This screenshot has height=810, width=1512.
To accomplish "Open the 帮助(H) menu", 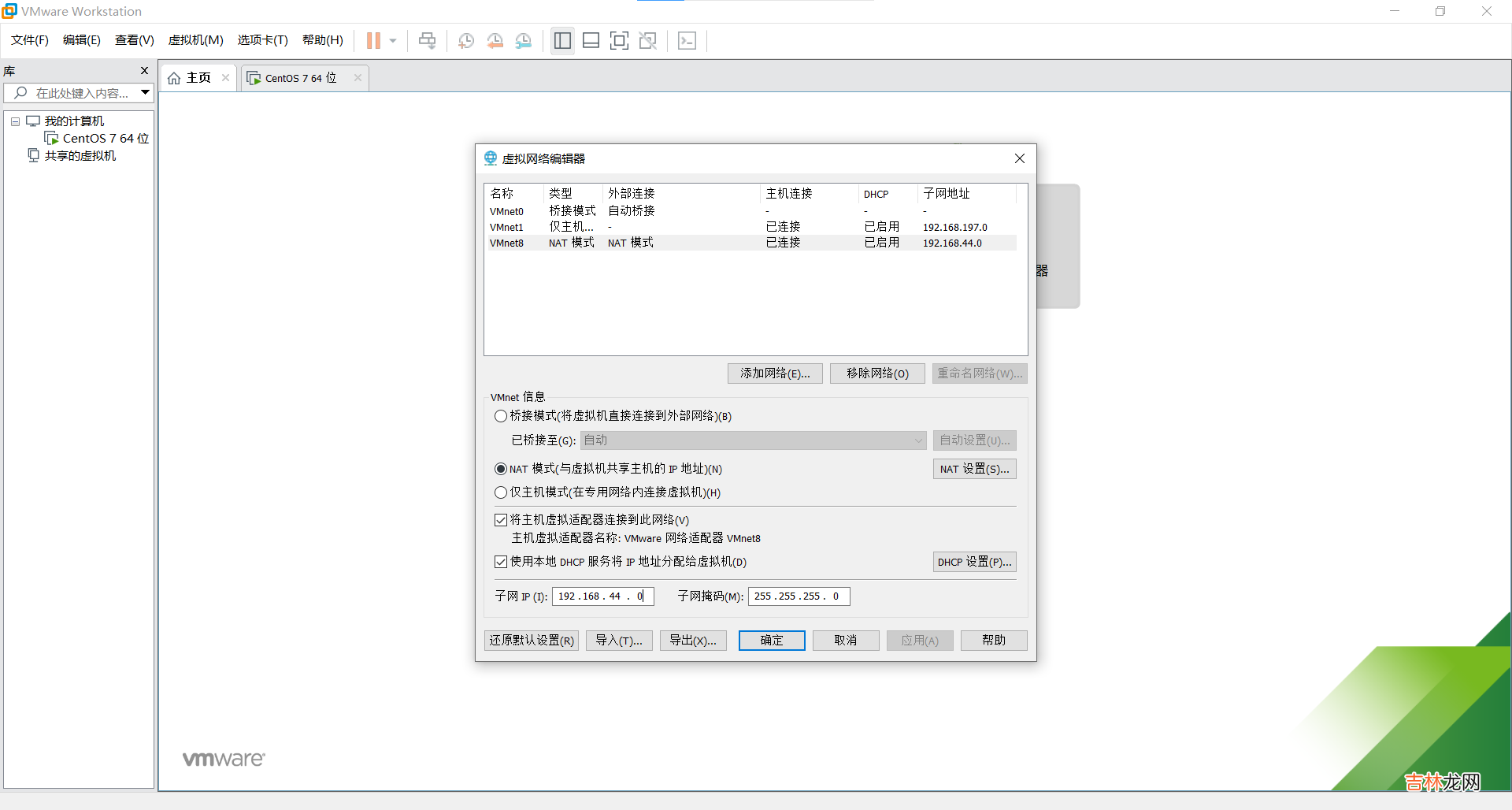I will [x=323, y=40].
